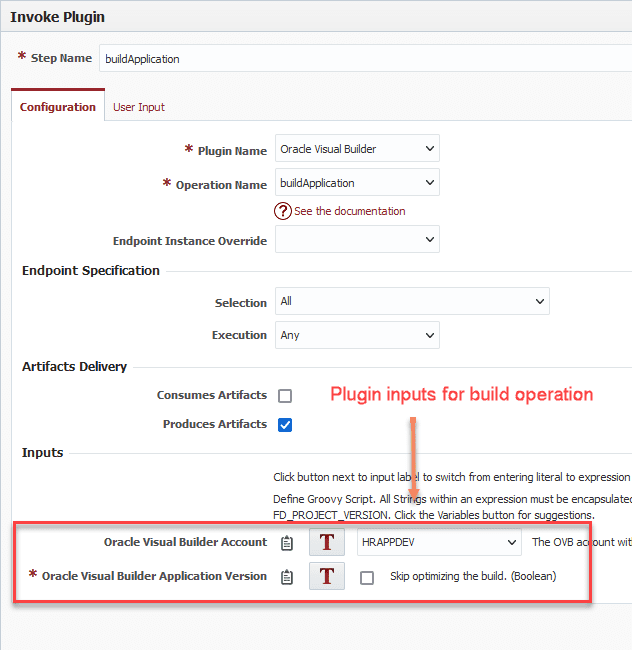This screenshot has width=634, height=650.
Task: Click Step Name input field
Action: point(367,58)
